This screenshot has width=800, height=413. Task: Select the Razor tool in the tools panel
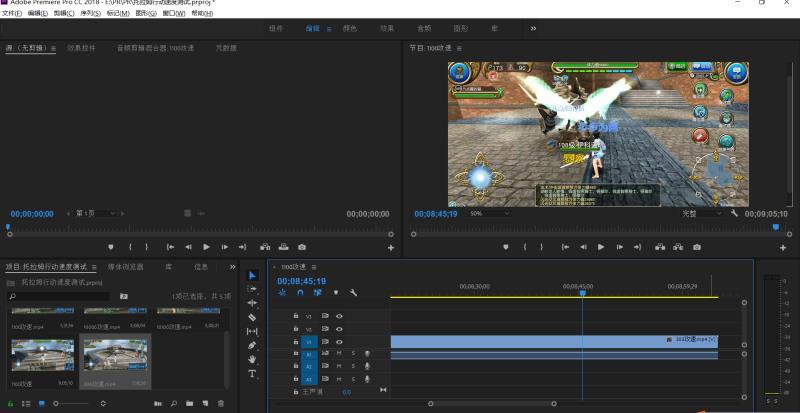(x=252, y=317)
